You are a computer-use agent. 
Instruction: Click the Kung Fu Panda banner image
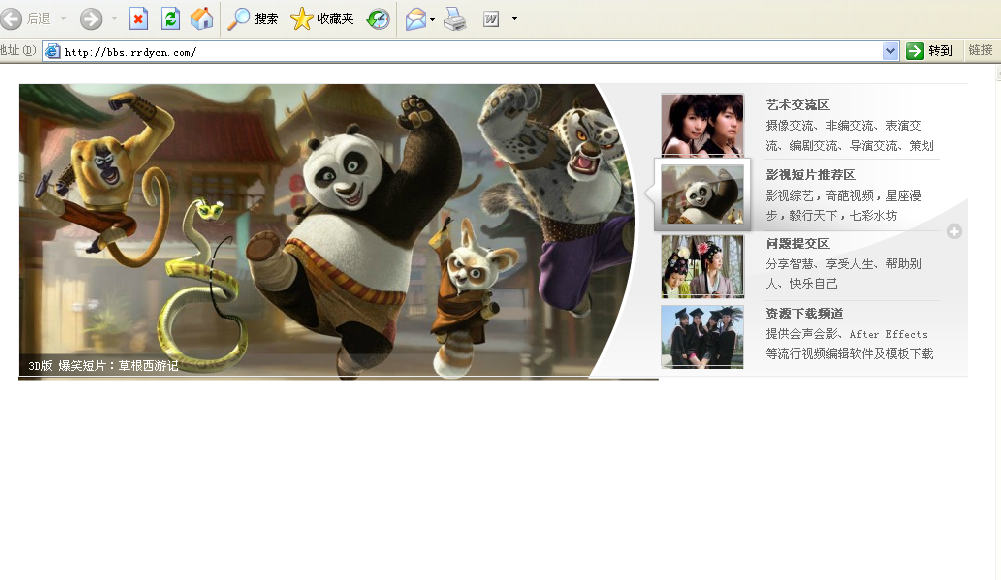327,231
